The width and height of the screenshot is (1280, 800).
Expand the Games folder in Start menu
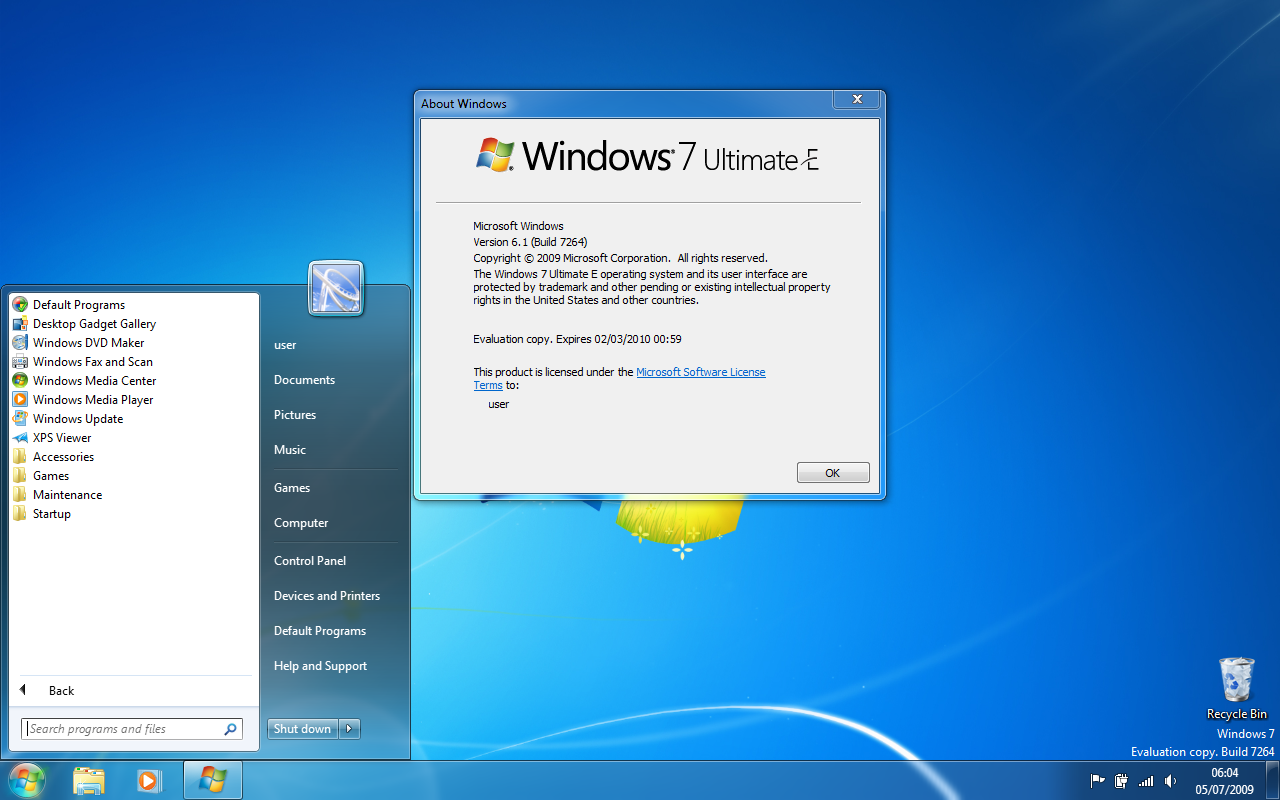[x=53, y=475]
